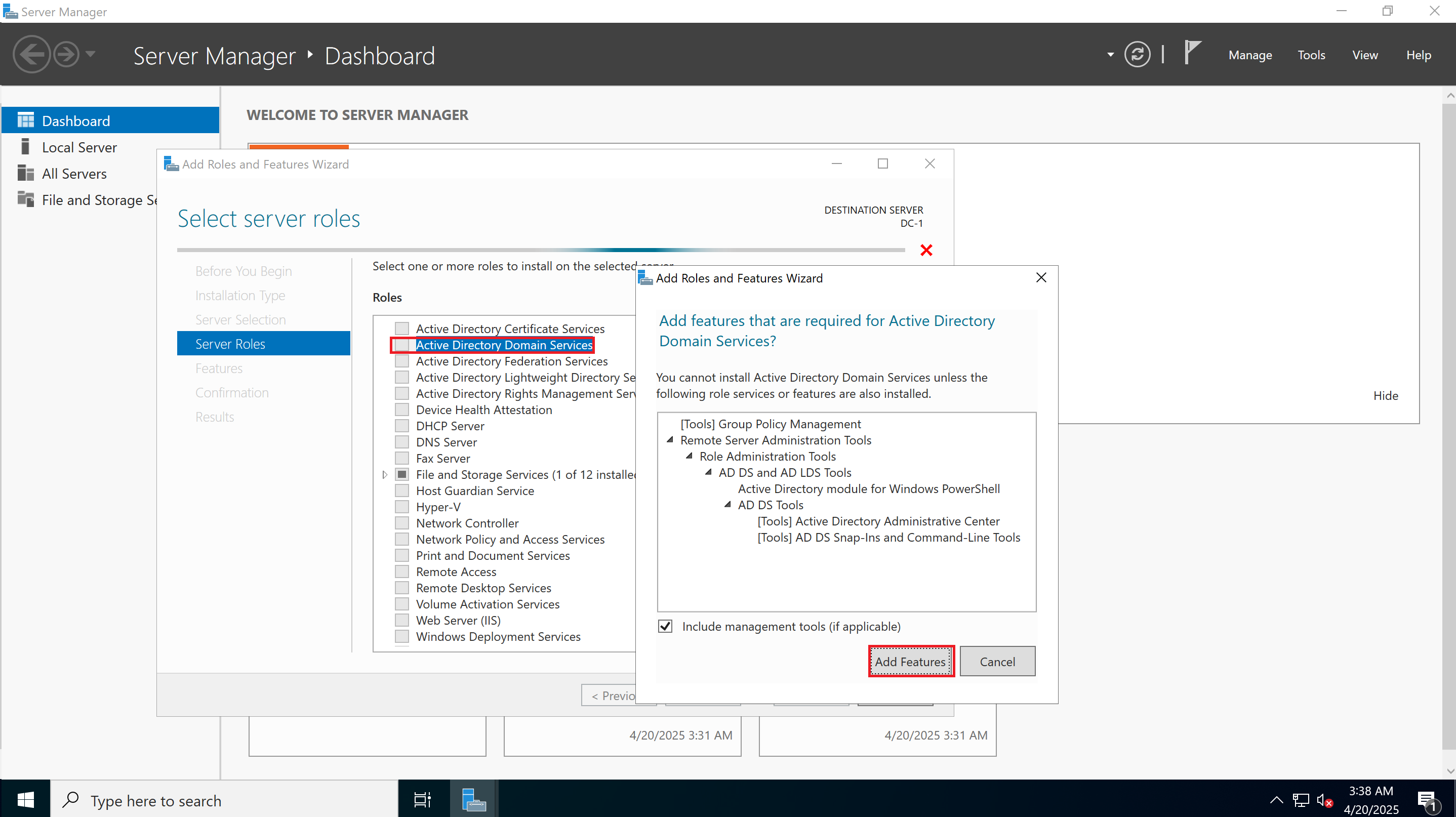Image resolution: width=1456 pixels, height=817 pixels.
Task: Click [Tools] AD DS Snap-Ins and Command-Line Tools
Action: (888, 537)
